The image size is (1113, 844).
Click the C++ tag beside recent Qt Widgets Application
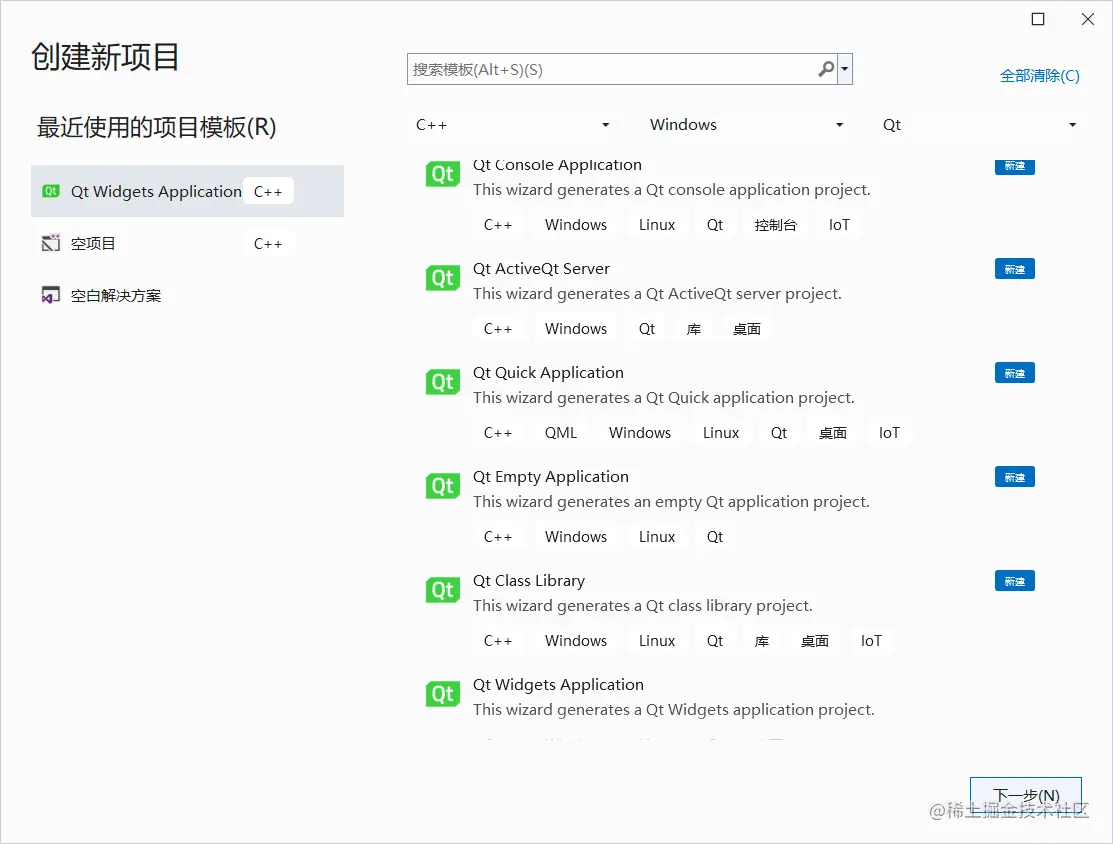268,192
